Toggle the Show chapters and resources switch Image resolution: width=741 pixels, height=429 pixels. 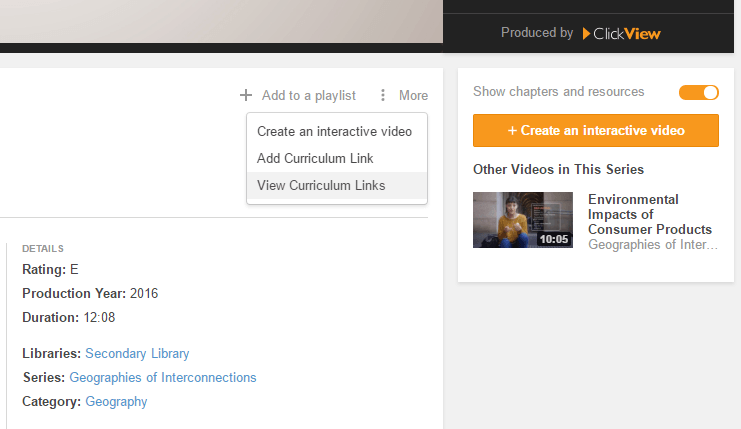[698, 92]
